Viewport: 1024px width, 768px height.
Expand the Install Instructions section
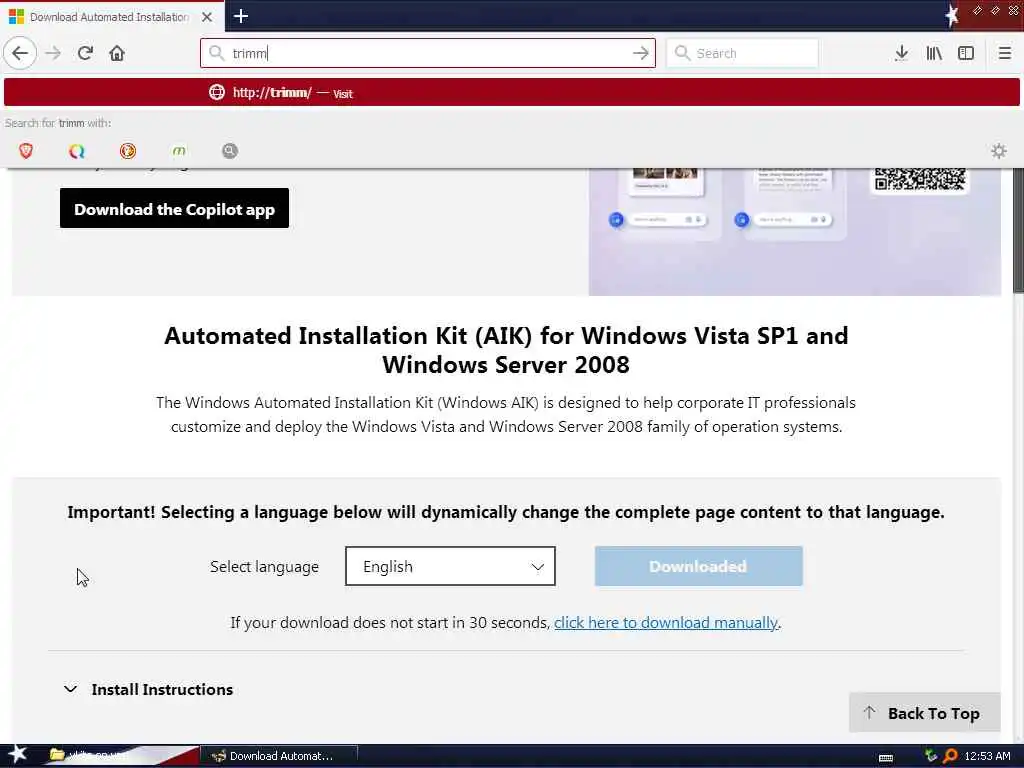[149, 689]
